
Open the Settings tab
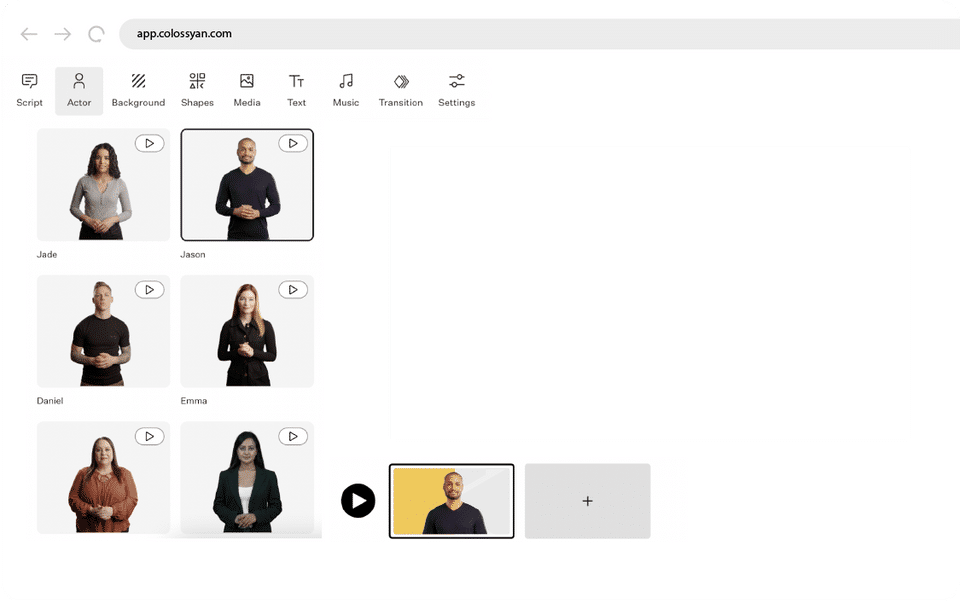coord(457,91)
